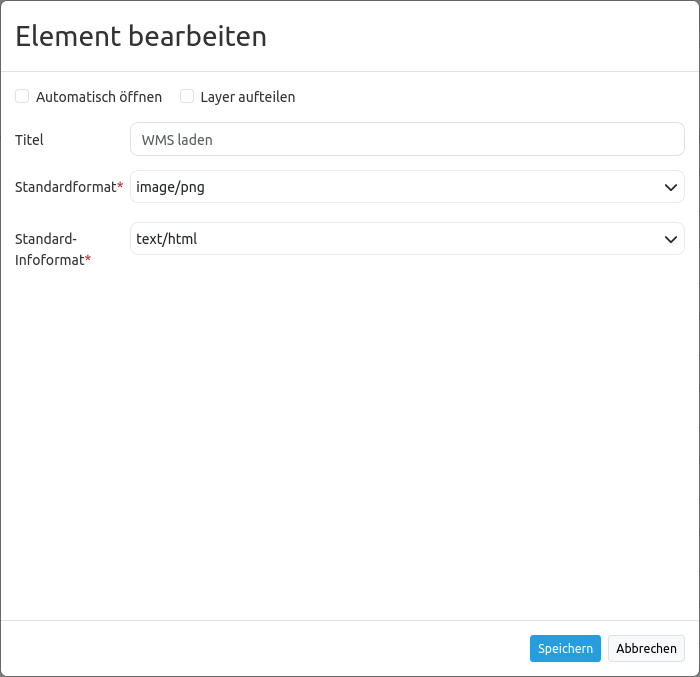The height and width of the screenshot is (677, 700).
Task: Click the 'Element bearbeiten' dialog heading
Action: [x=141, y=37]
